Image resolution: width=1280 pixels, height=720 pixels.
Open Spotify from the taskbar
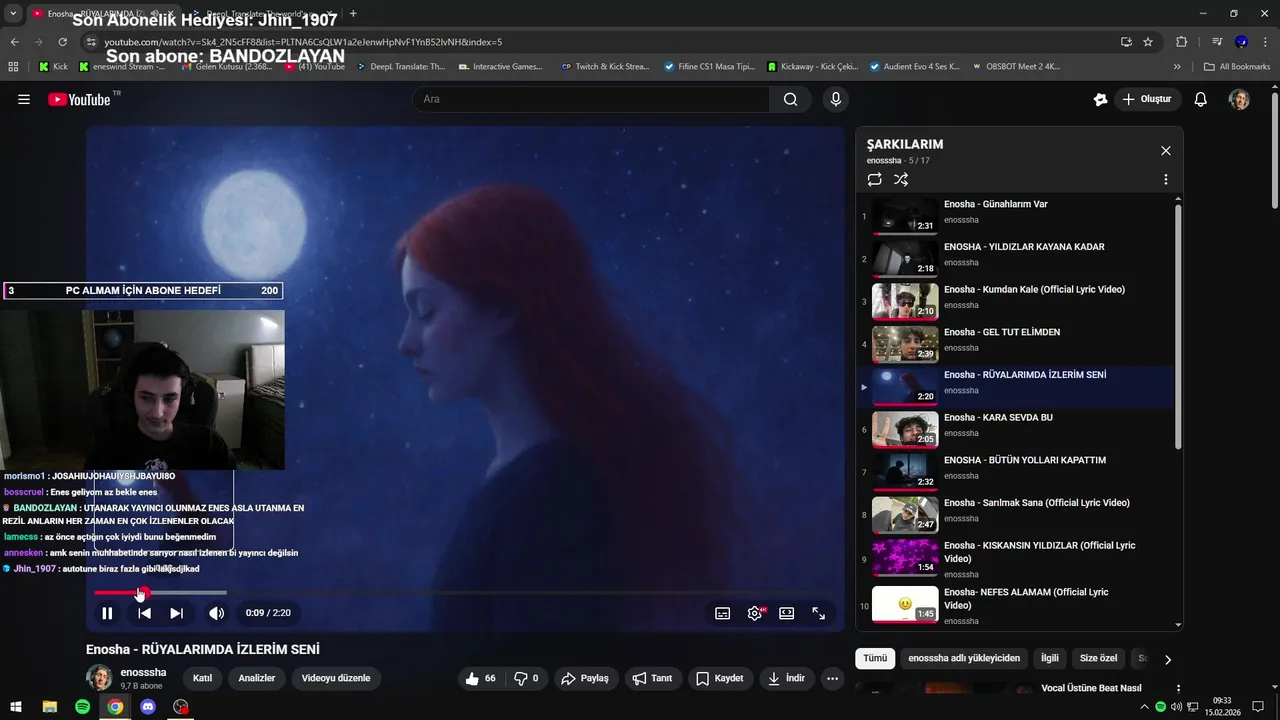(82, 707)
